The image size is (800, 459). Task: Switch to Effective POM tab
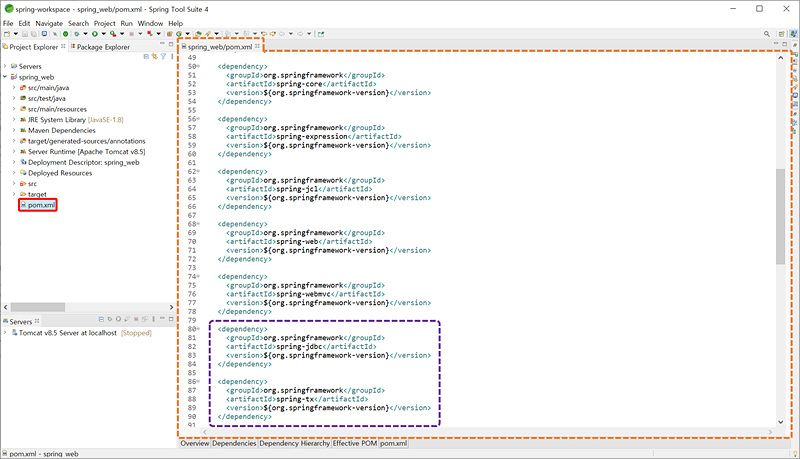(x=355, y=443)
